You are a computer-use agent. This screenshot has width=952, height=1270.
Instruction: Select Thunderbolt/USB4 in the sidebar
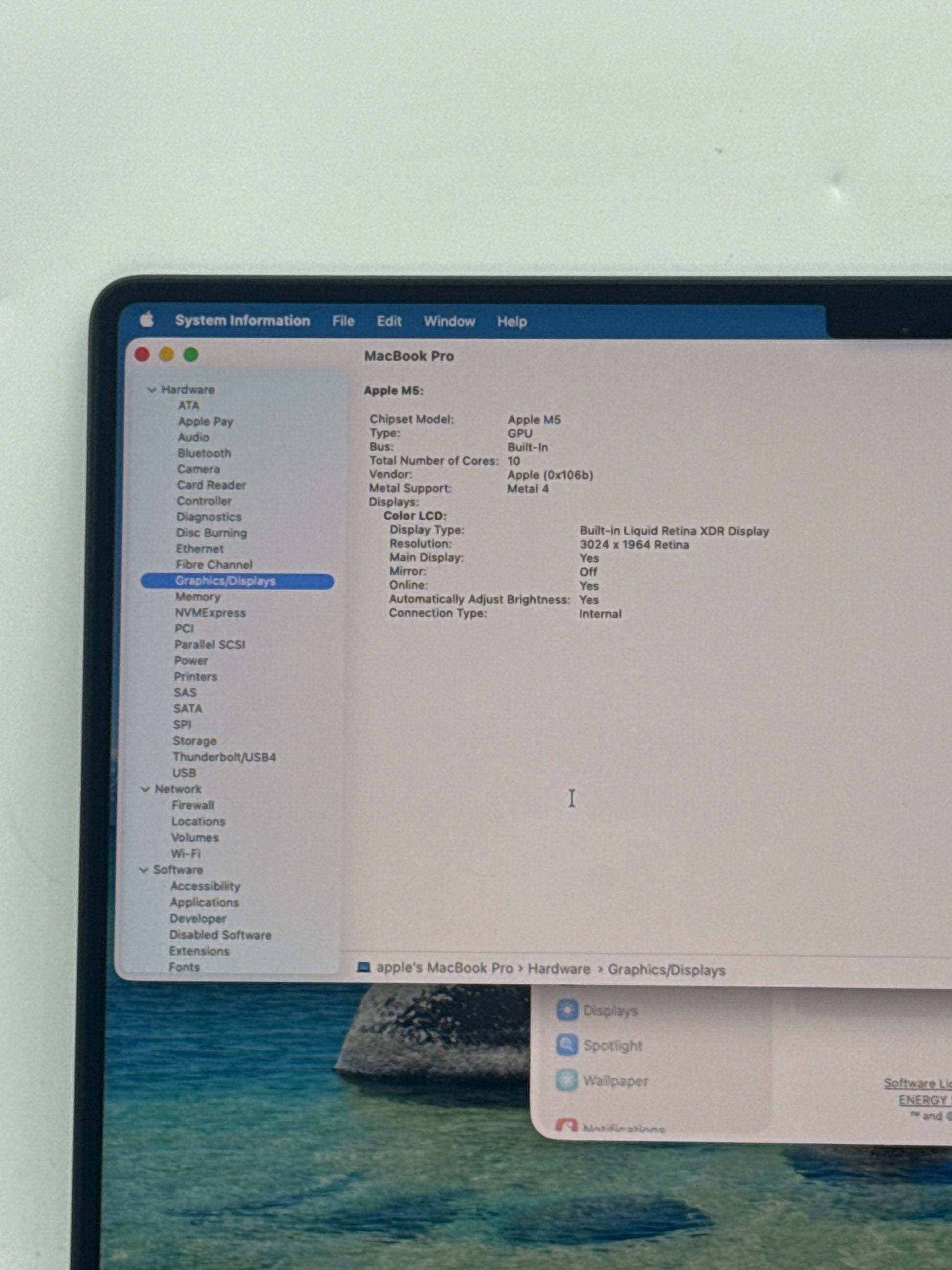coord(225,757)
